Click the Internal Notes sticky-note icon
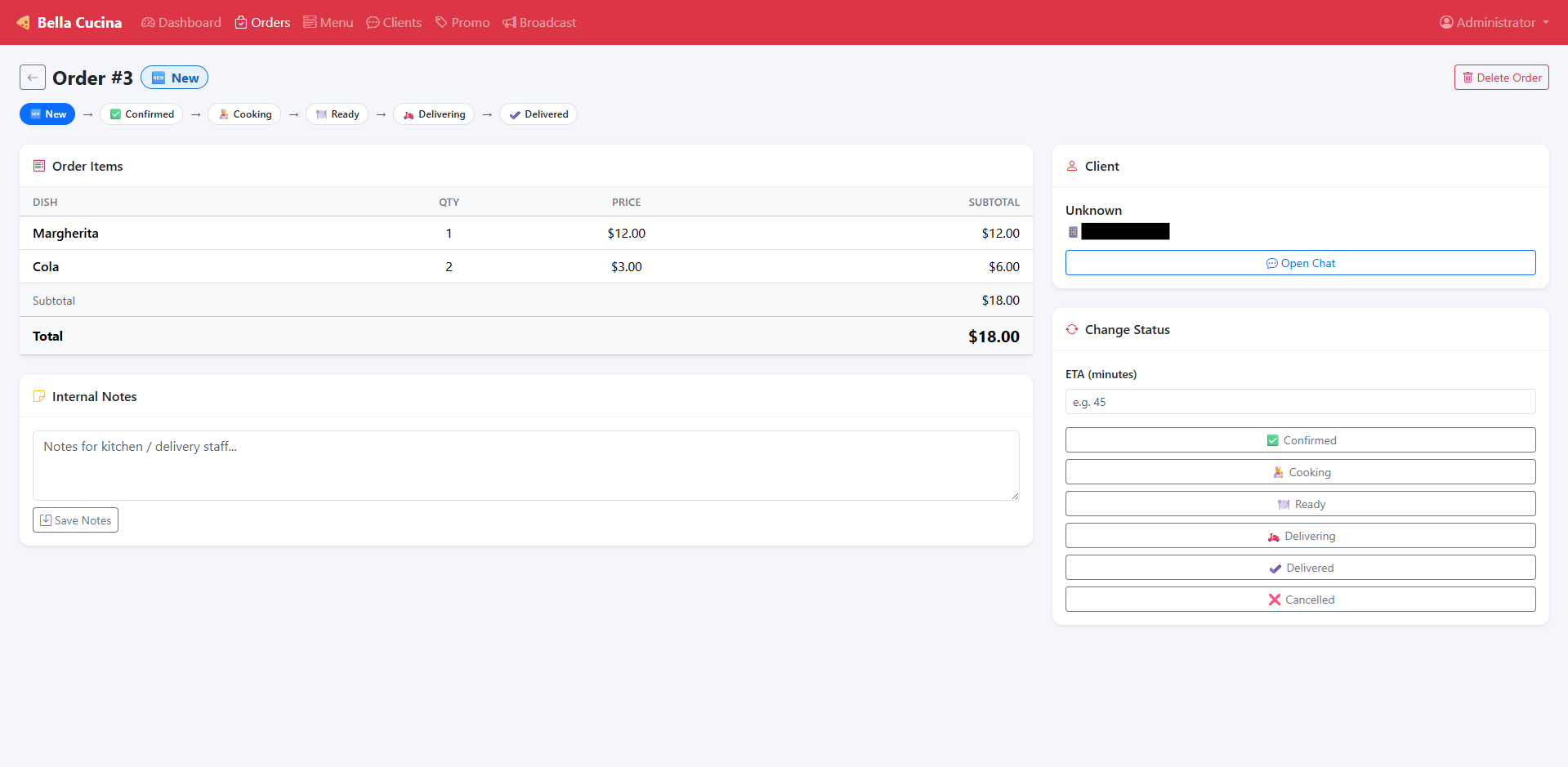 coord(39,396)
